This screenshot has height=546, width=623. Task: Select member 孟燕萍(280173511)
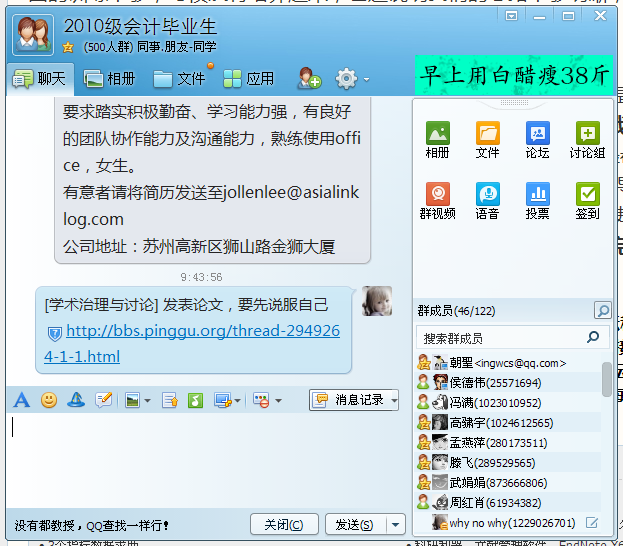click(508, 443)
